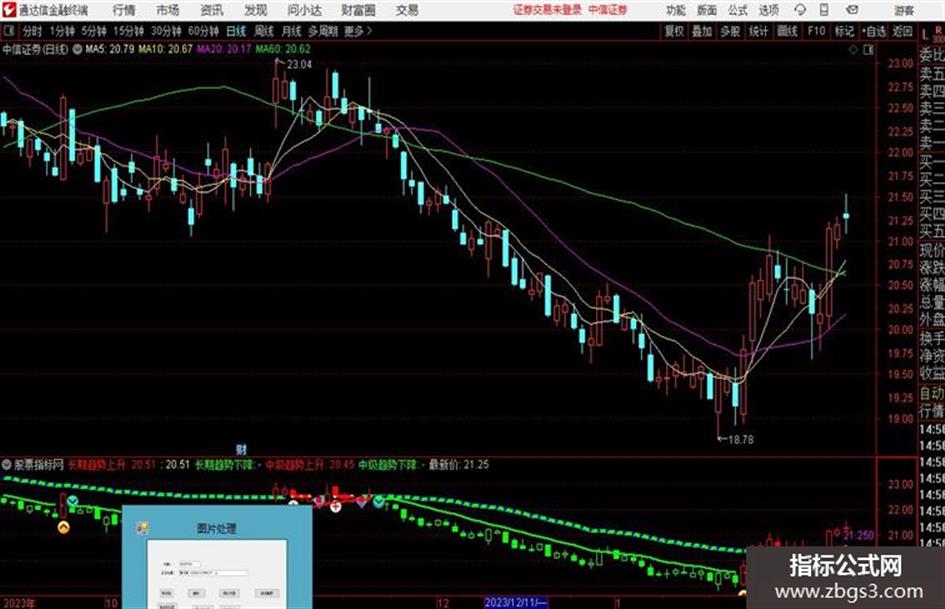The width and height of the screenshot is (945, 609).
Task: Click the 复权 toolbar button
Action: click(x=674, y=31)
